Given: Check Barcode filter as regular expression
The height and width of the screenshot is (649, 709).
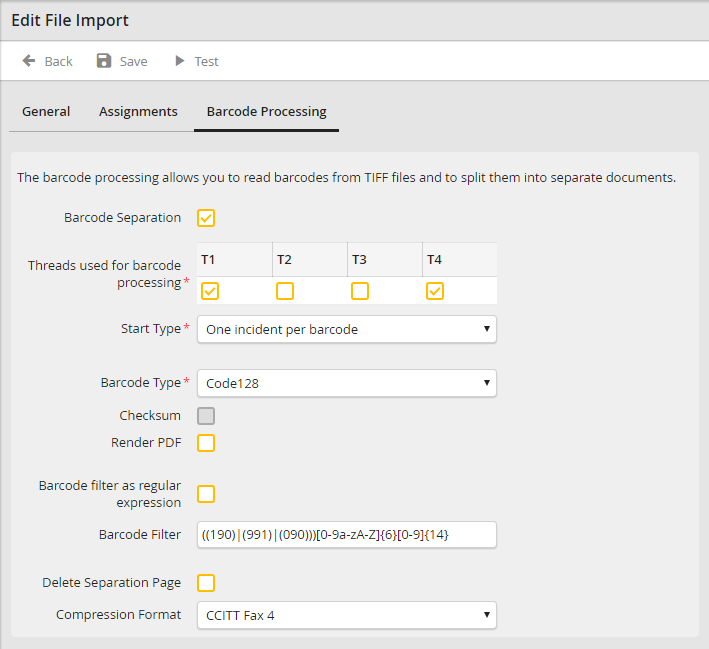Looking at the screenshot, I should tap(206, 494).
